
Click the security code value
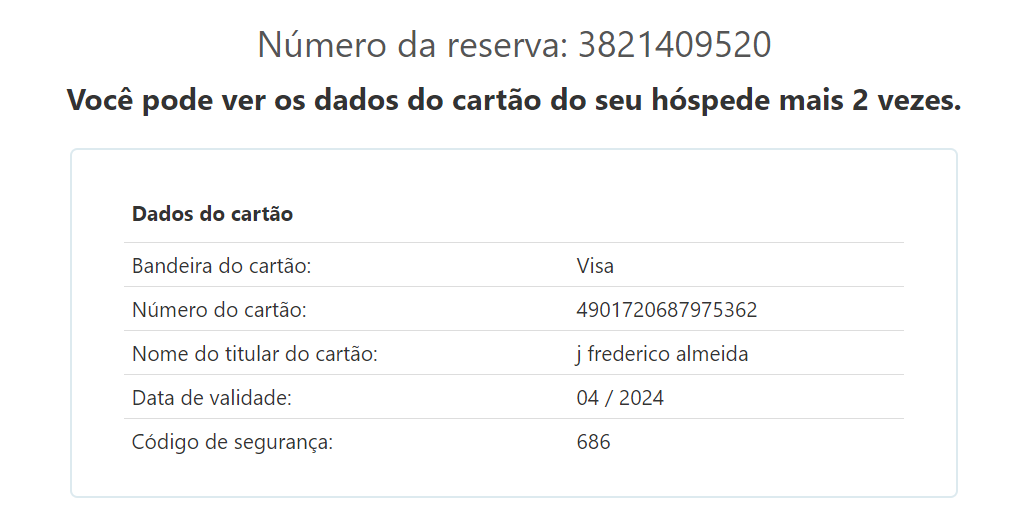[594, 442]
